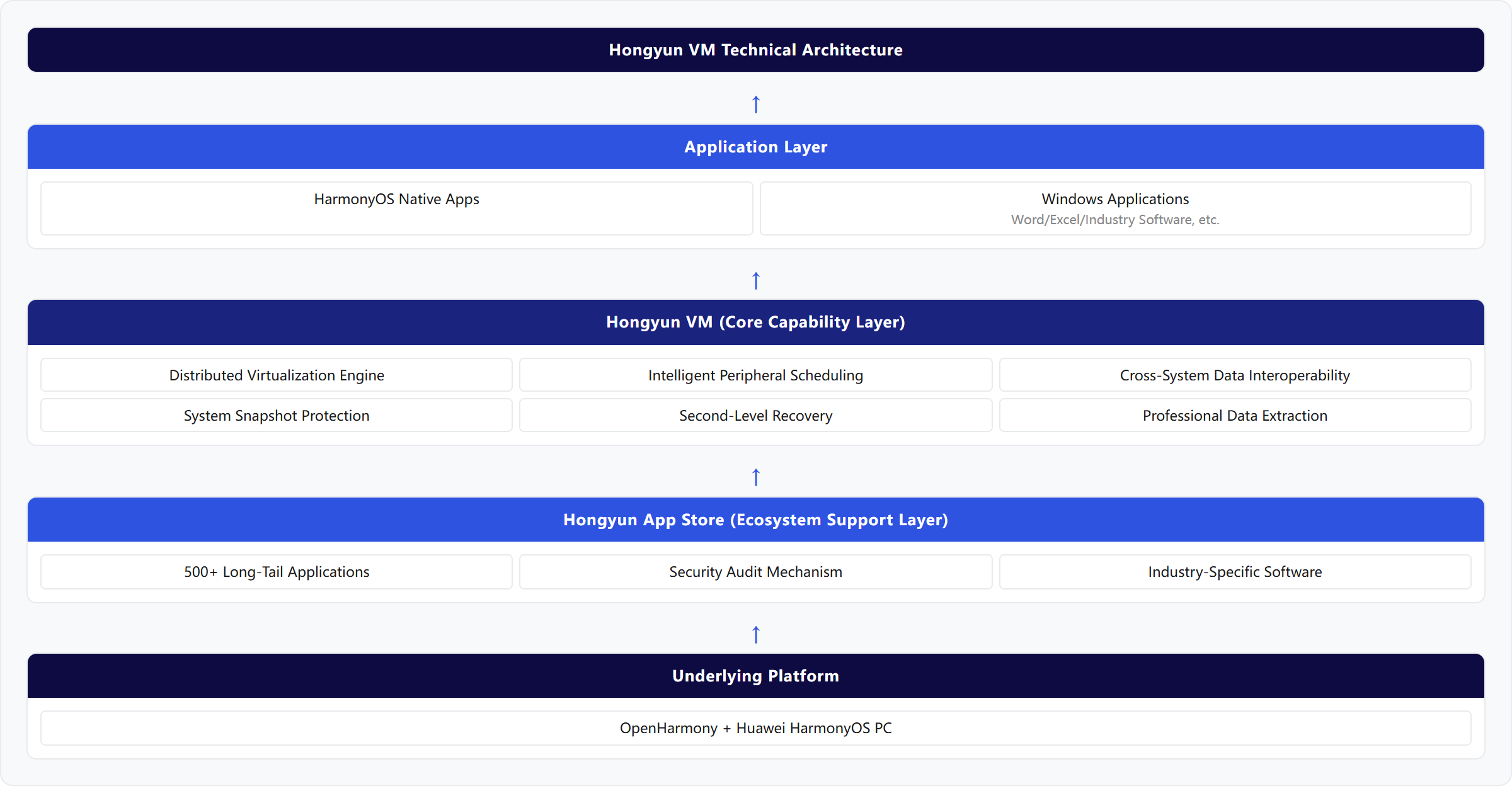Viewport: 1512px width, 786px height.
Task: Click the Distributed Virtualization Engine box
Action: (x=277, y=375)
